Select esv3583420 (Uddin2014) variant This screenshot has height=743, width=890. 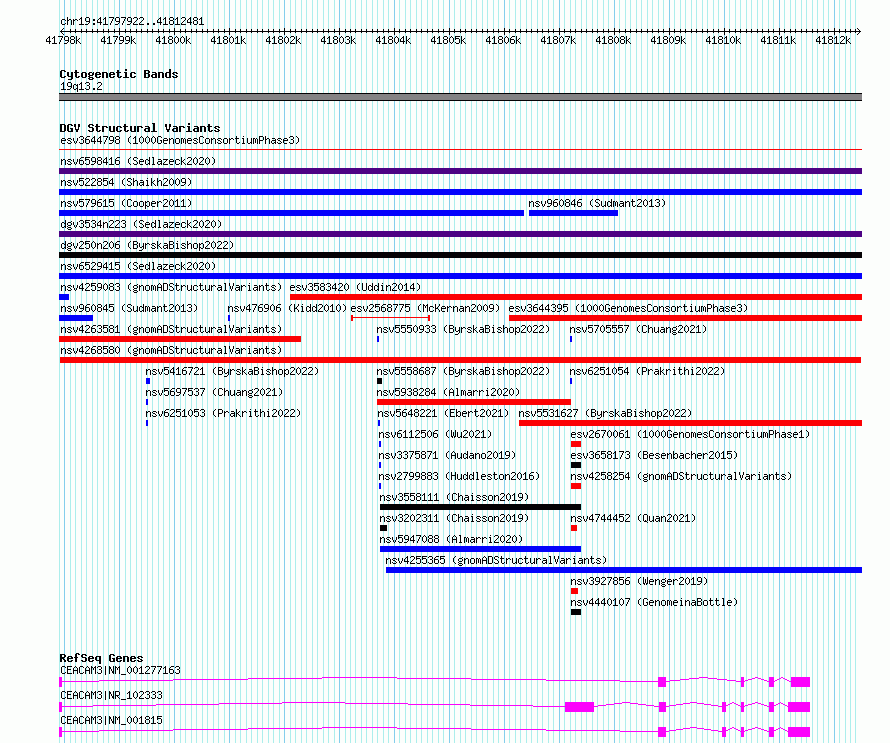355,287
